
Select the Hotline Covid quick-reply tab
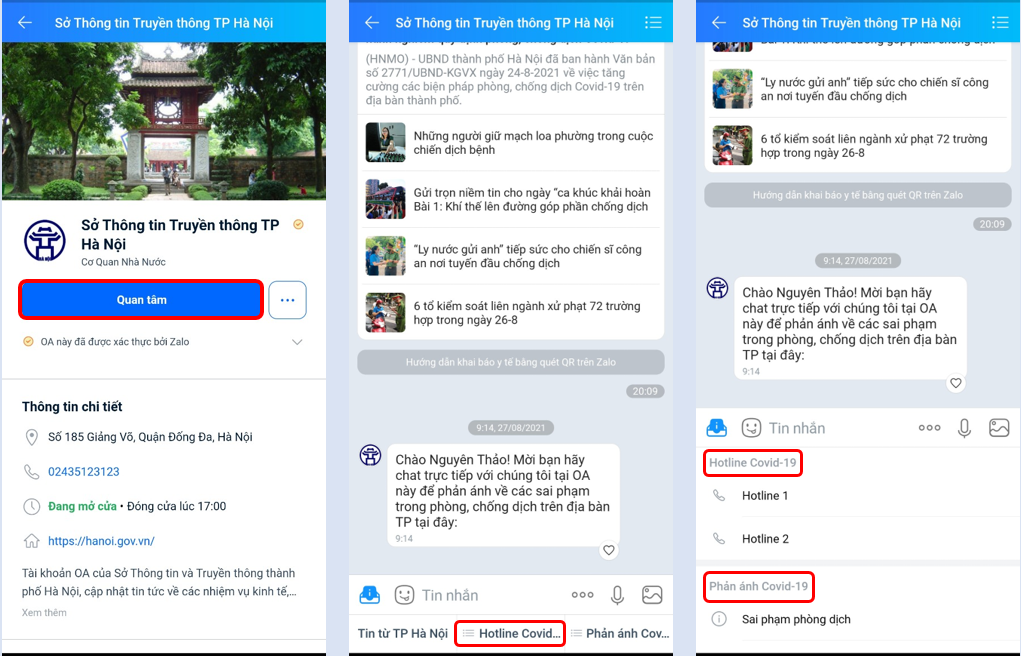coord(510,633)
